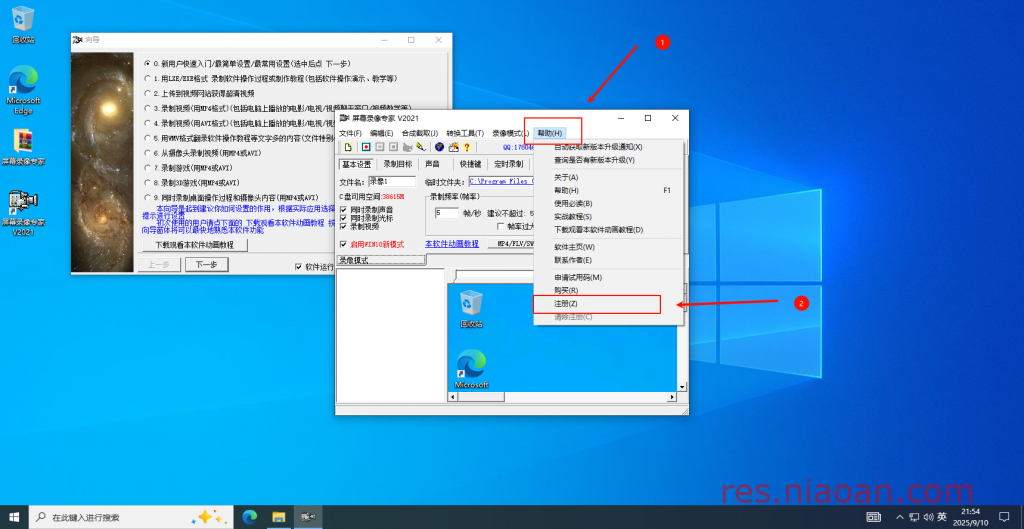1024x529 pixels.
Task: Open Recycle Bin on the desktop
Action: pos(23,24)
